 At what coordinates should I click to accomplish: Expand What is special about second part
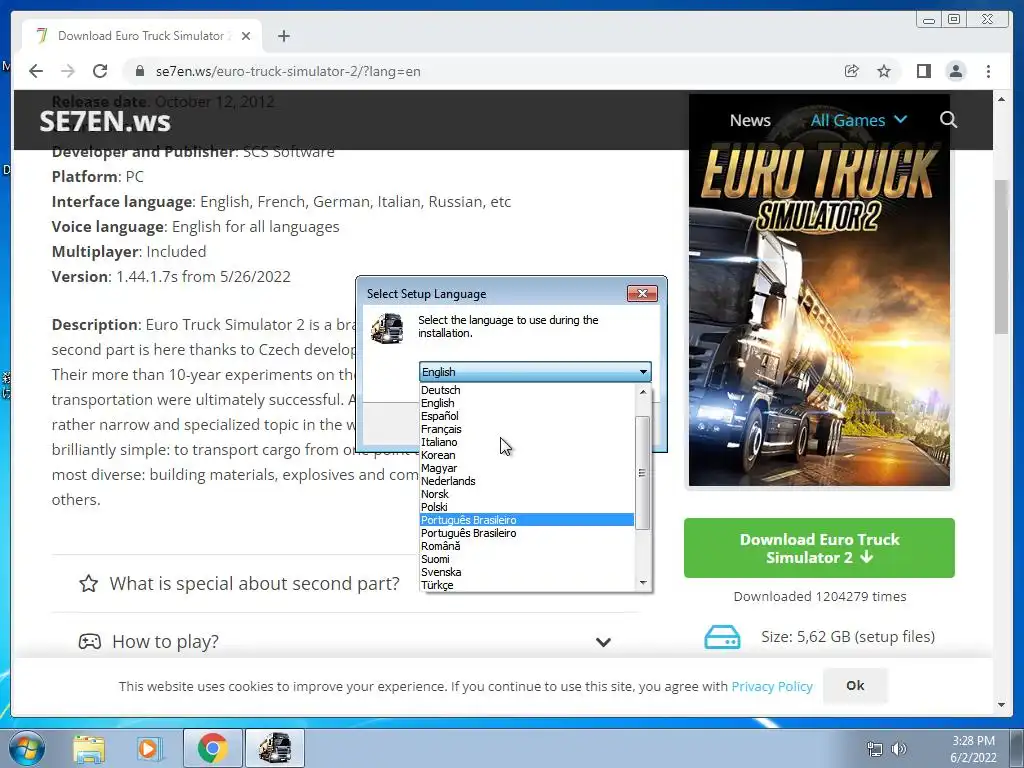[254, 583]
